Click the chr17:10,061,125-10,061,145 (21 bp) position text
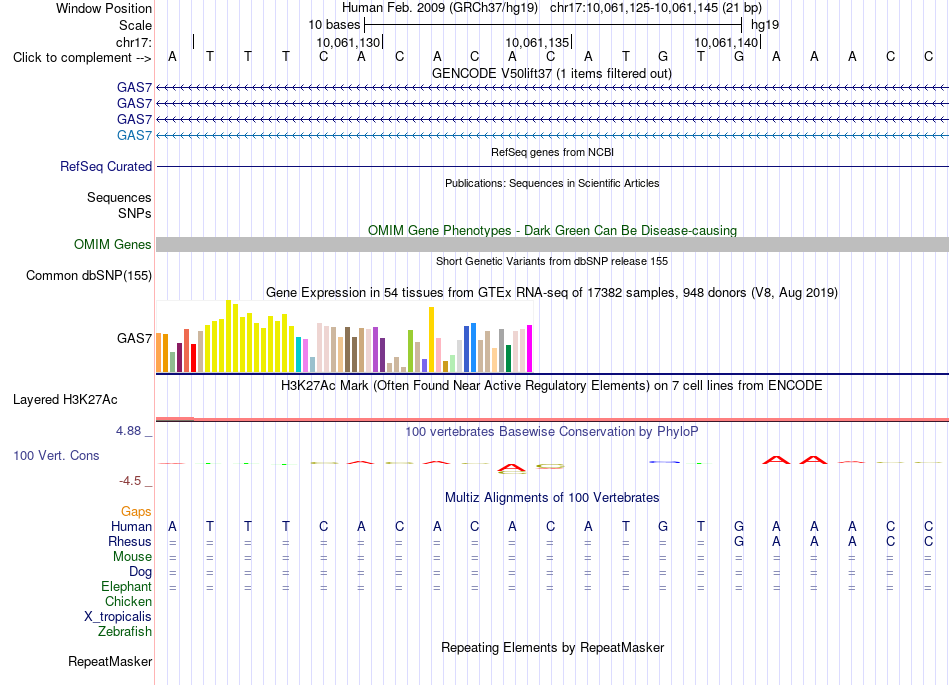This screenshot has width=950, height=685. coord(656,8)
